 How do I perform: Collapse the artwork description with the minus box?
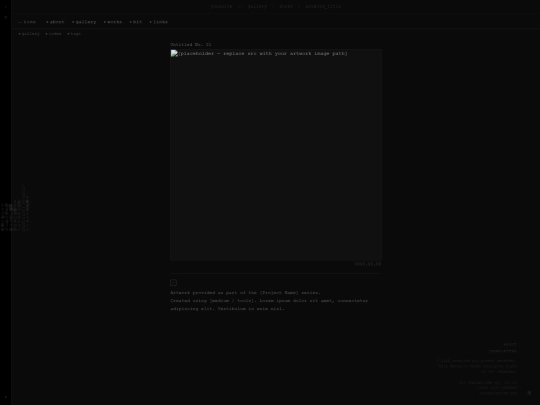pyautogui.click(x=174, y=283)
